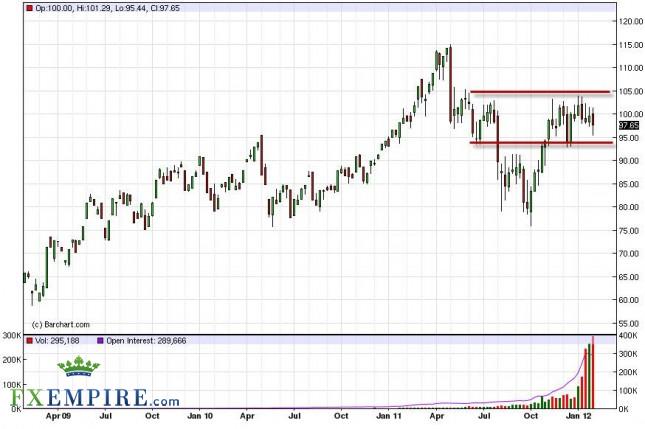Click the Vol: 295,188 label

click(x=57, y=341)
